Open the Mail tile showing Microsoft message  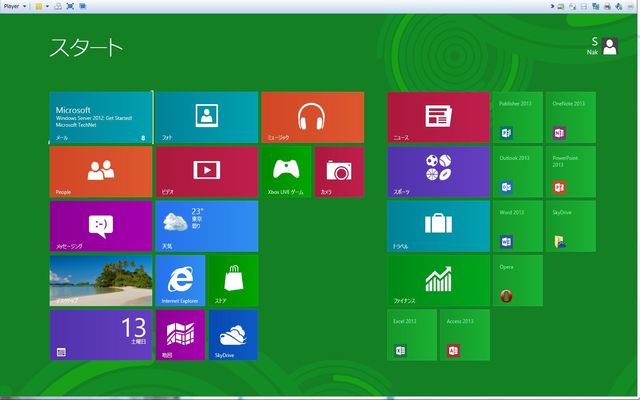[x=101, y=118]
